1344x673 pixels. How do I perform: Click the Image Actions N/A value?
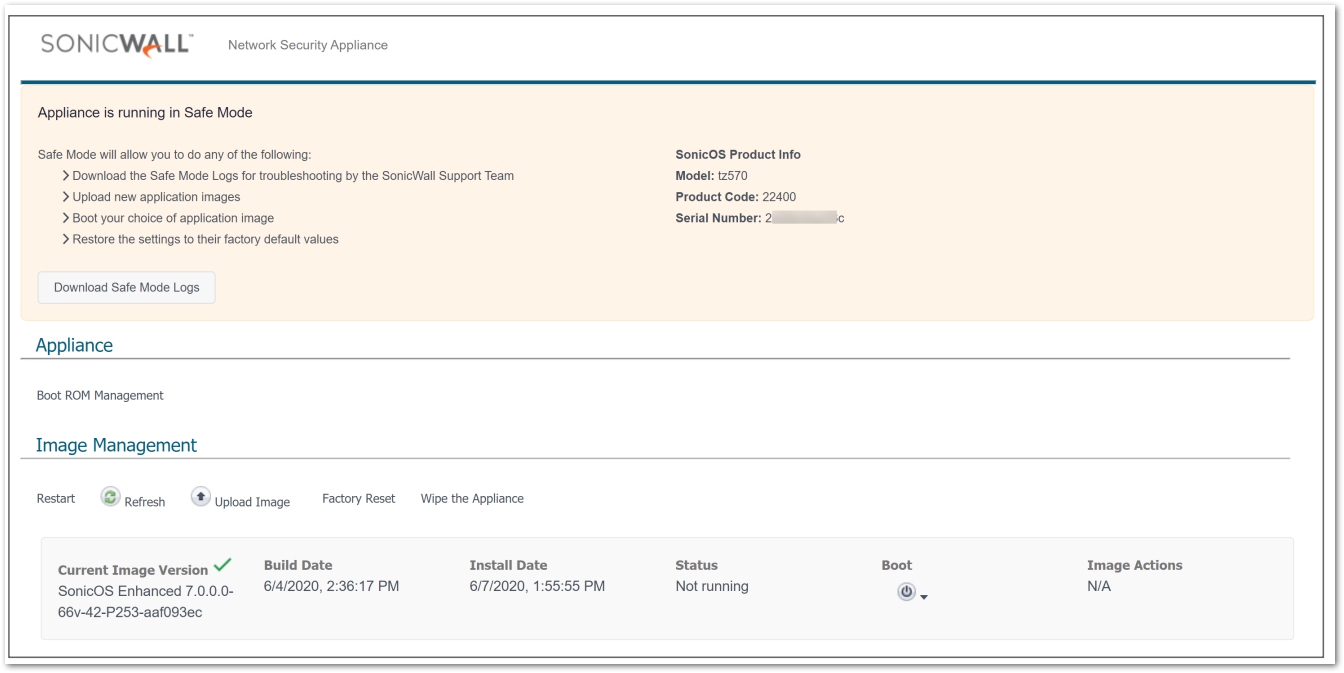1099,586
